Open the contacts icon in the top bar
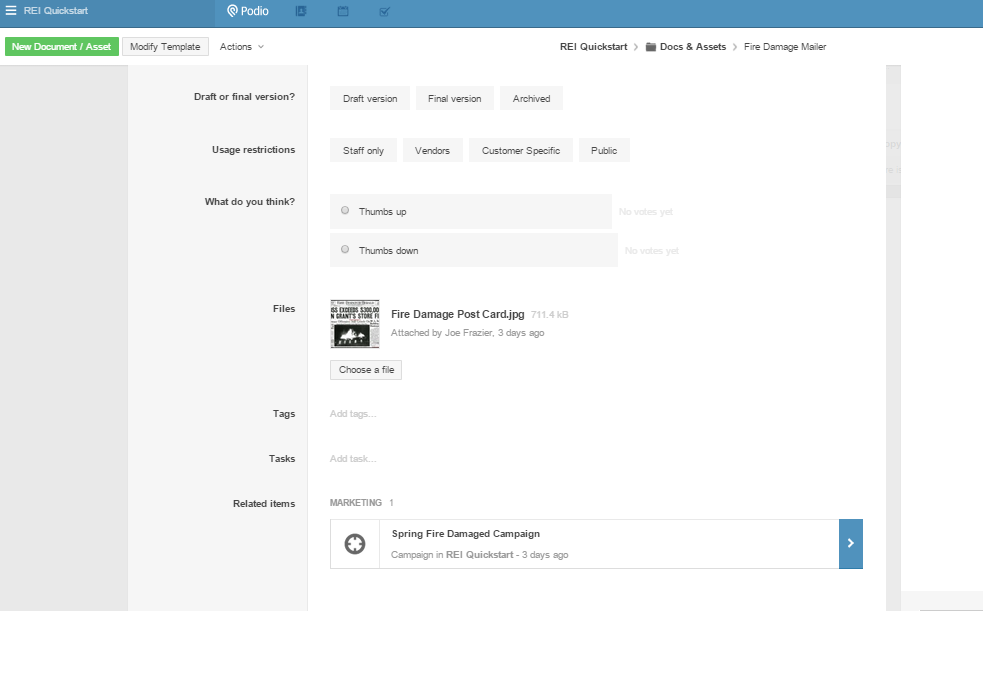 (301, 11)
